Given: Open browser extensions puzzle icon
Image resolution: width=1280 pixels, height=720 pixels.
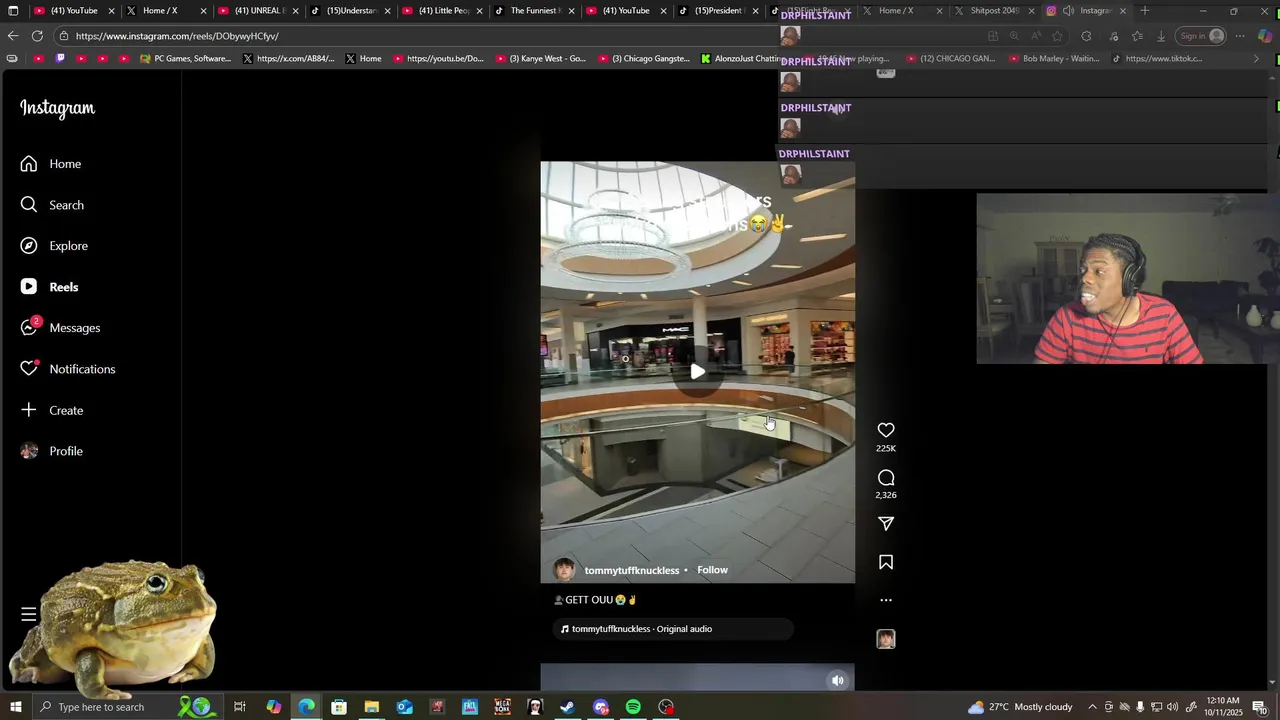Looking at the screenshot, I should [1087, 36].
